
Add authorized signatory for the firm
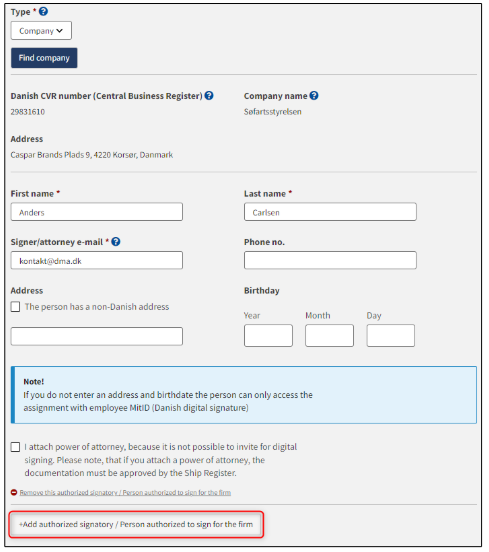[136, 525]
